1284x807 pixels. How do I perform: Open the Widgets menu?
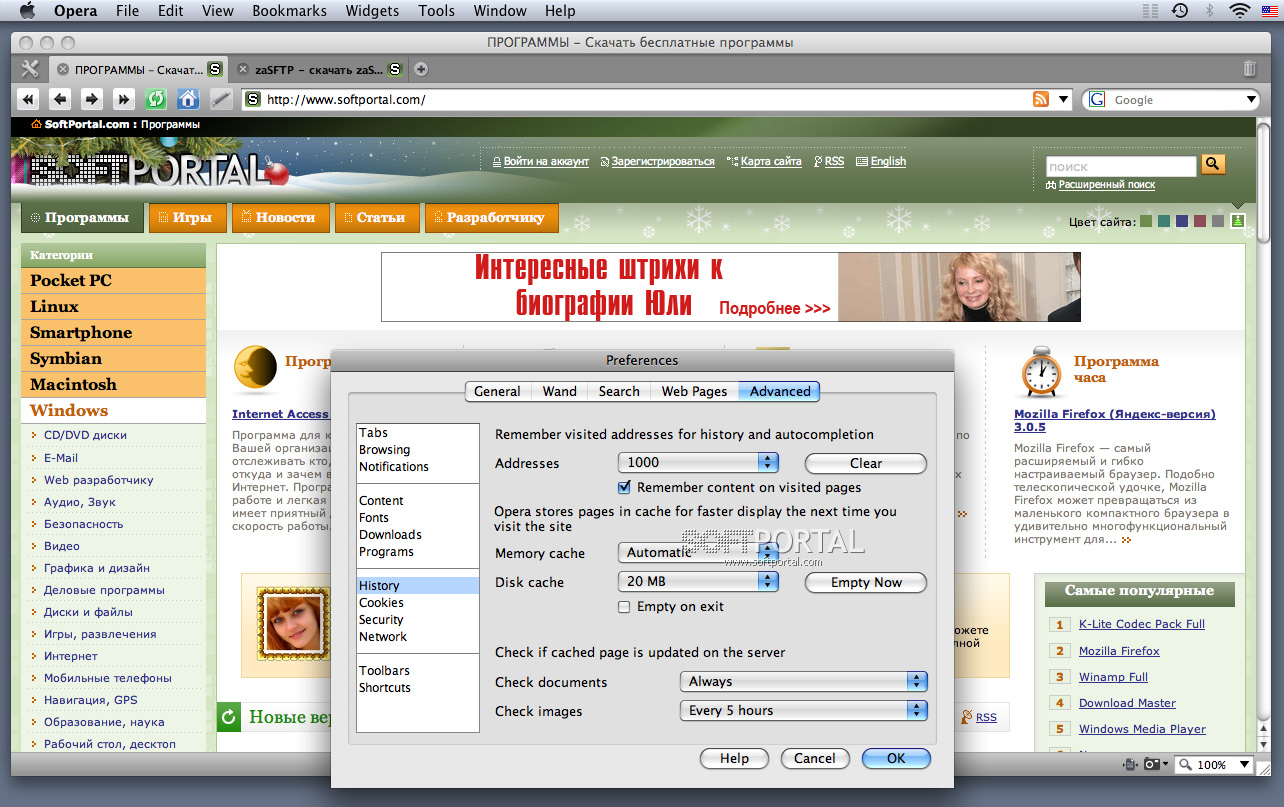(372, 11)
